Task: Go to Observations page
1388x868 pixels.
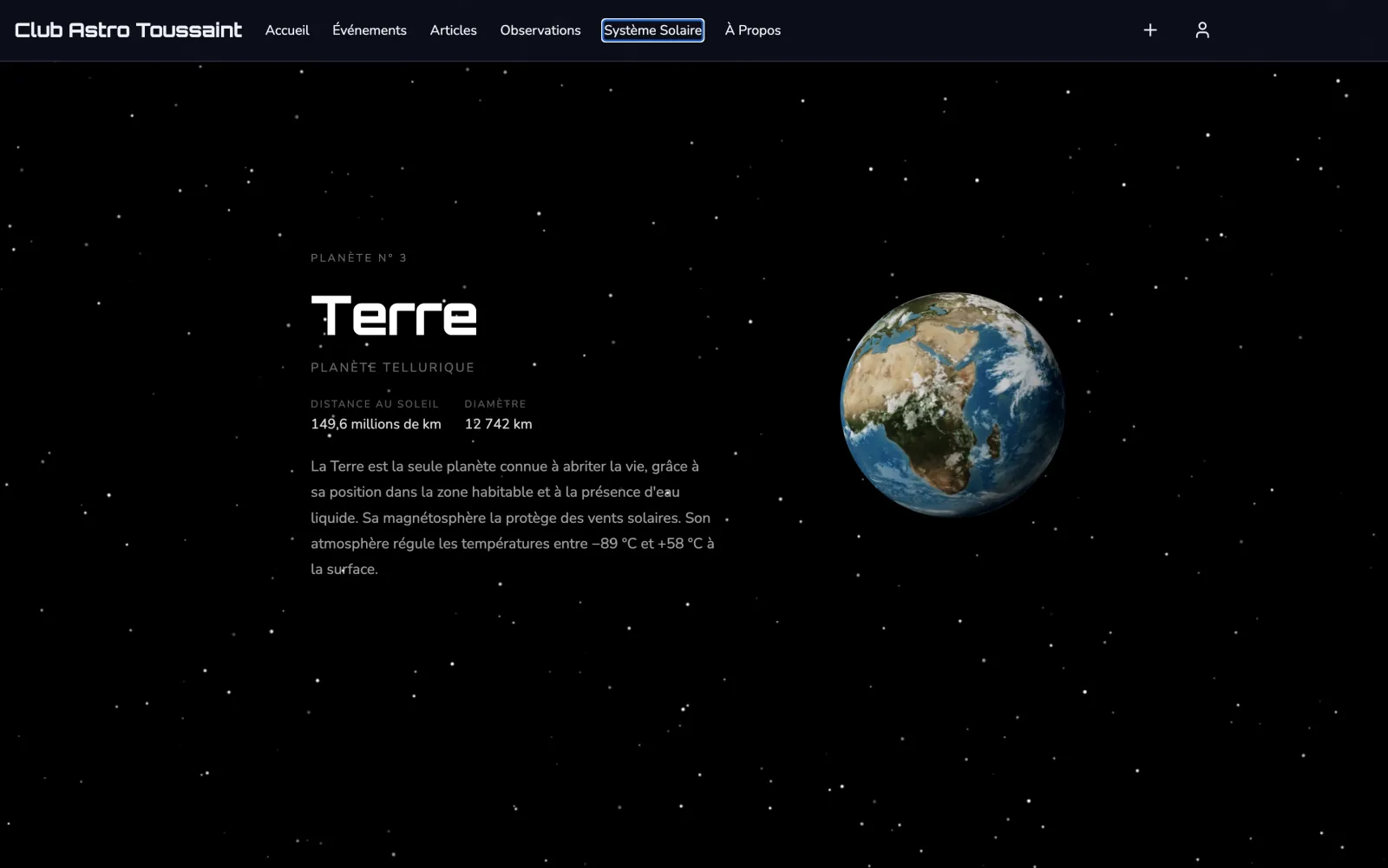Action: pyautogui.click(x=540, y=30)
